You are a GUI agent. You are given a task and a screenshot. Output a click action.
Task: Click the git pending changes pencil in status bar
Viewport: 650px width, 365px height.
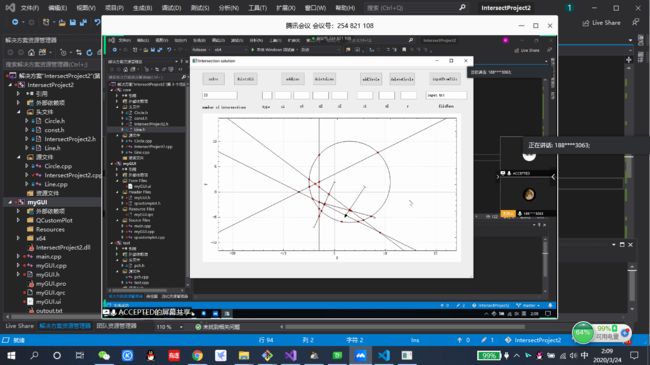tap(487, 340)
